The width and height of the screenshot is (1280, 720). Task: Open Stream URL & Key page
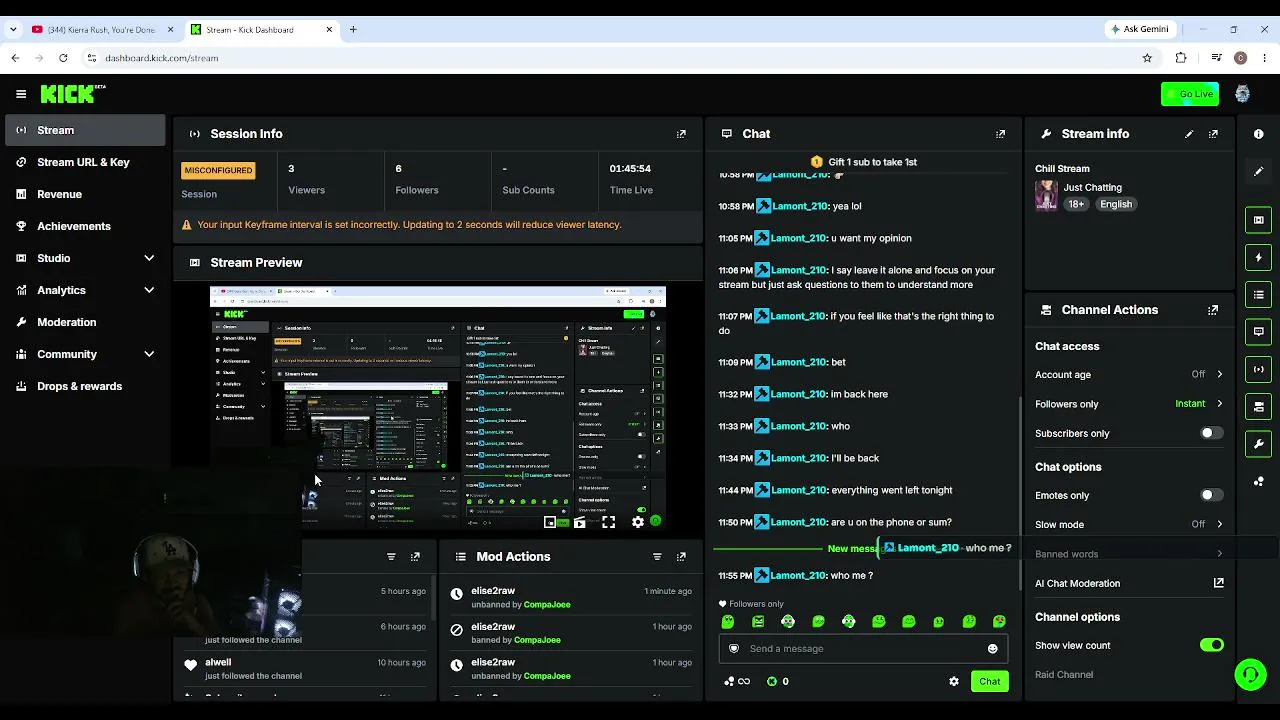85,162
